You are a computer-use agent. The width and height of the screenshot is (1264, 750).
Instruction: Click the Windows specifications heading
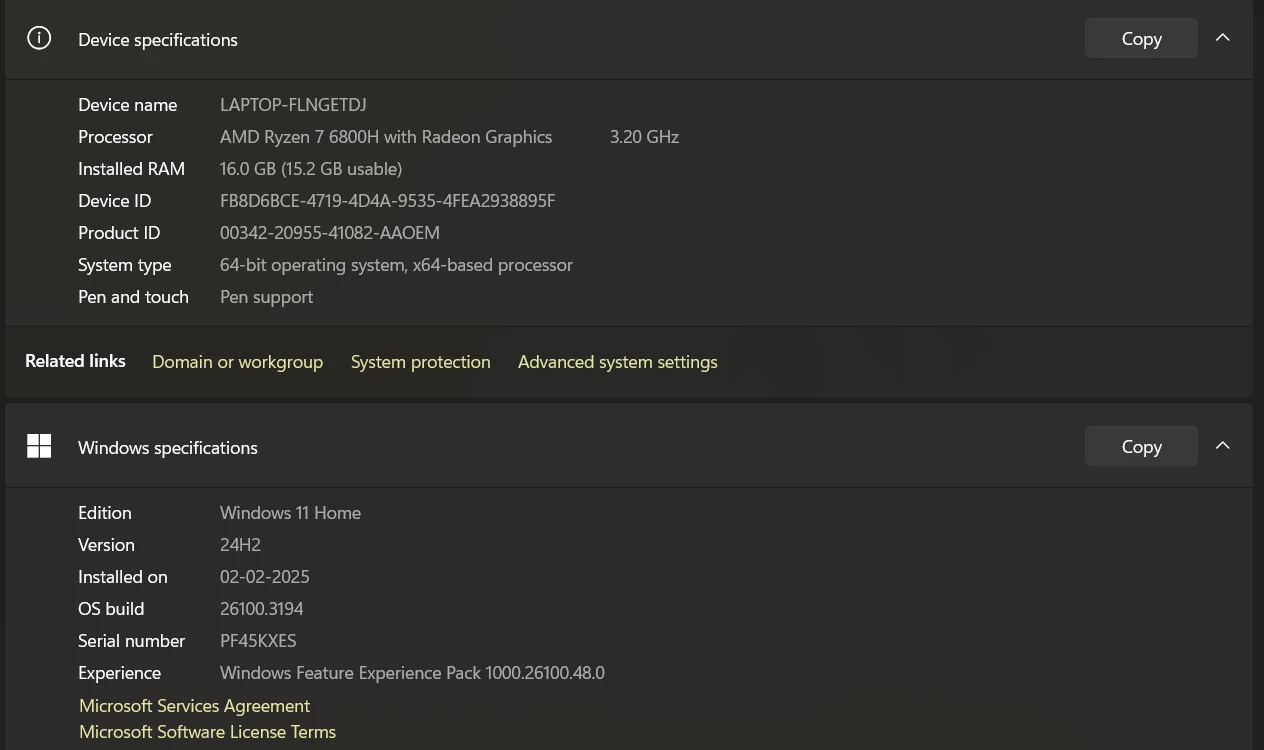[x=168, y=448]
